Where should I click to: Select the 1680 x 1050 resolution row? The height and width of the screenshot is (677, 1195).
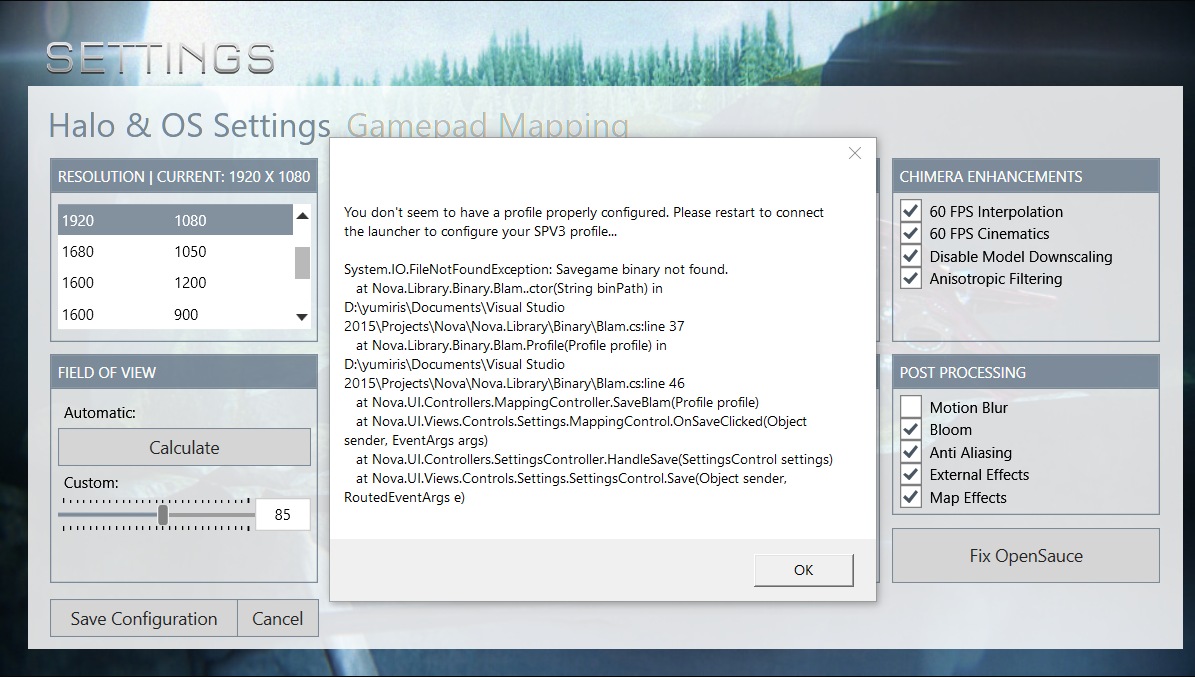[x=175, y=252]
